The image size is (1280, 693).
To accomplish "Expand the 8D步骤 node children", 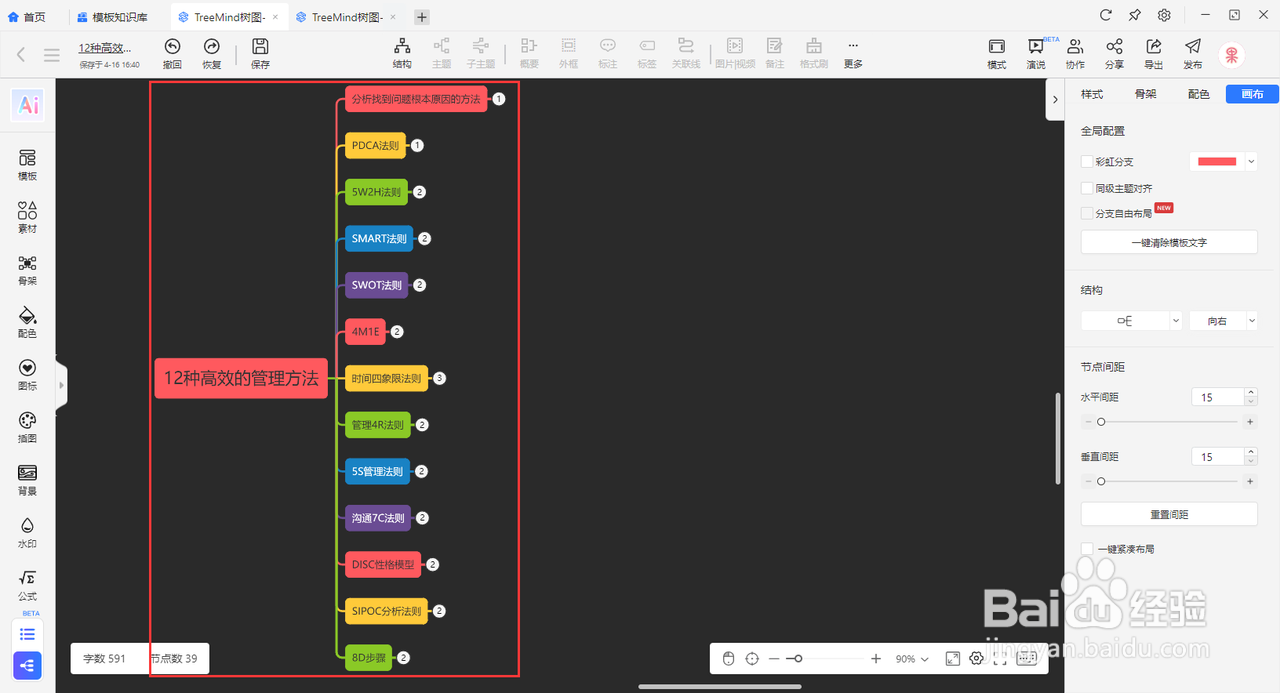I will pyautogui.click(x=403, y=658).
